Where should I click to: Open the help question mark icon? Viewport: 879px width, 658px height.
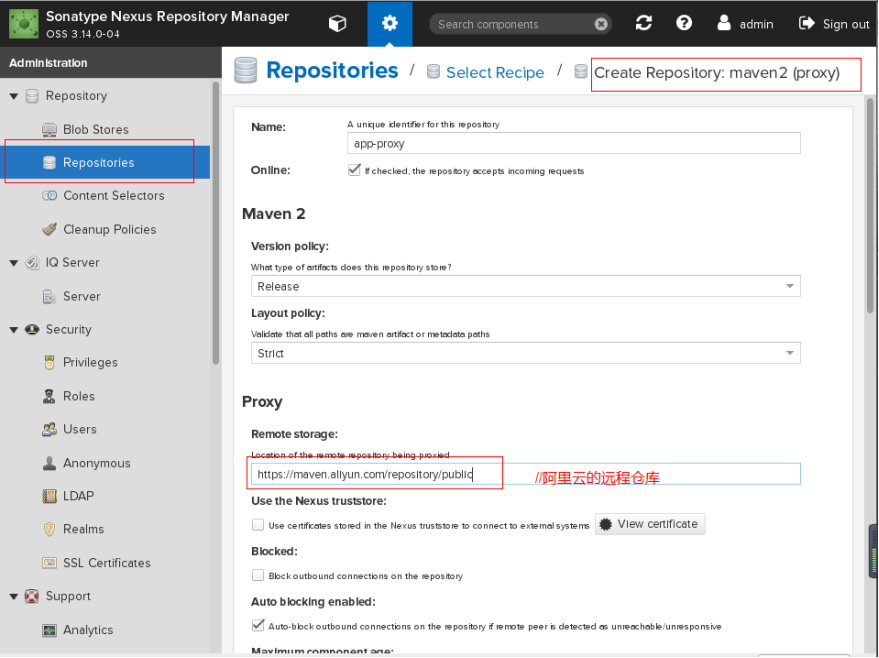point(684,23)
